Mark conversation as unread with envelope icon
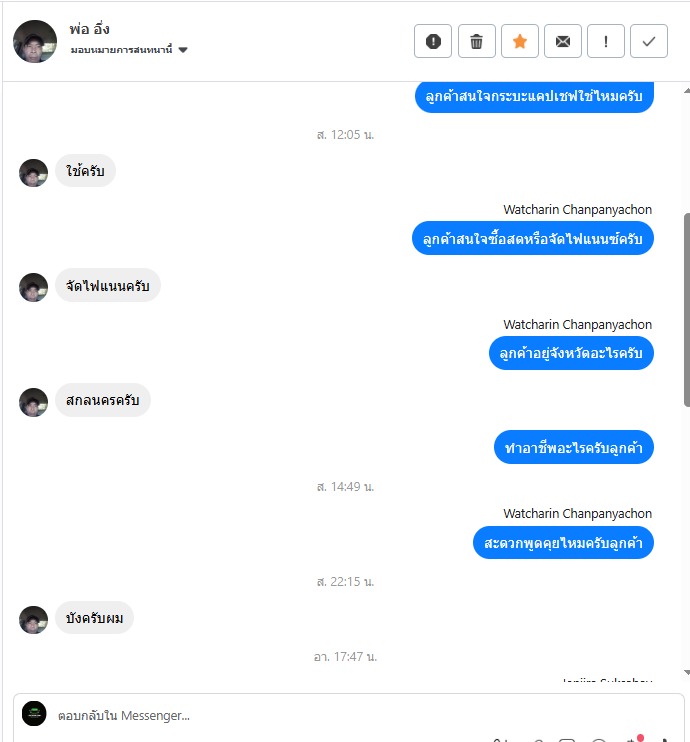 point(563,41)
